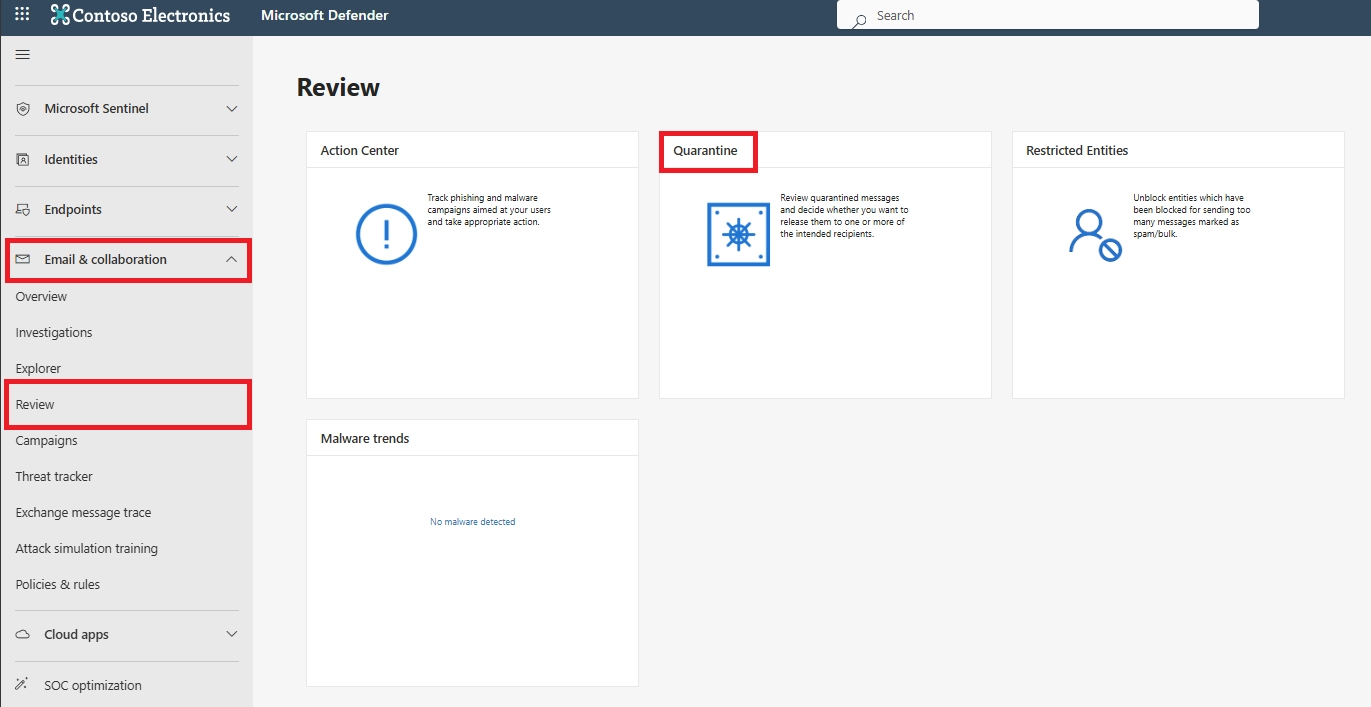
Task: Click the Action Center exclamation icon
Action: click(385, 233)
